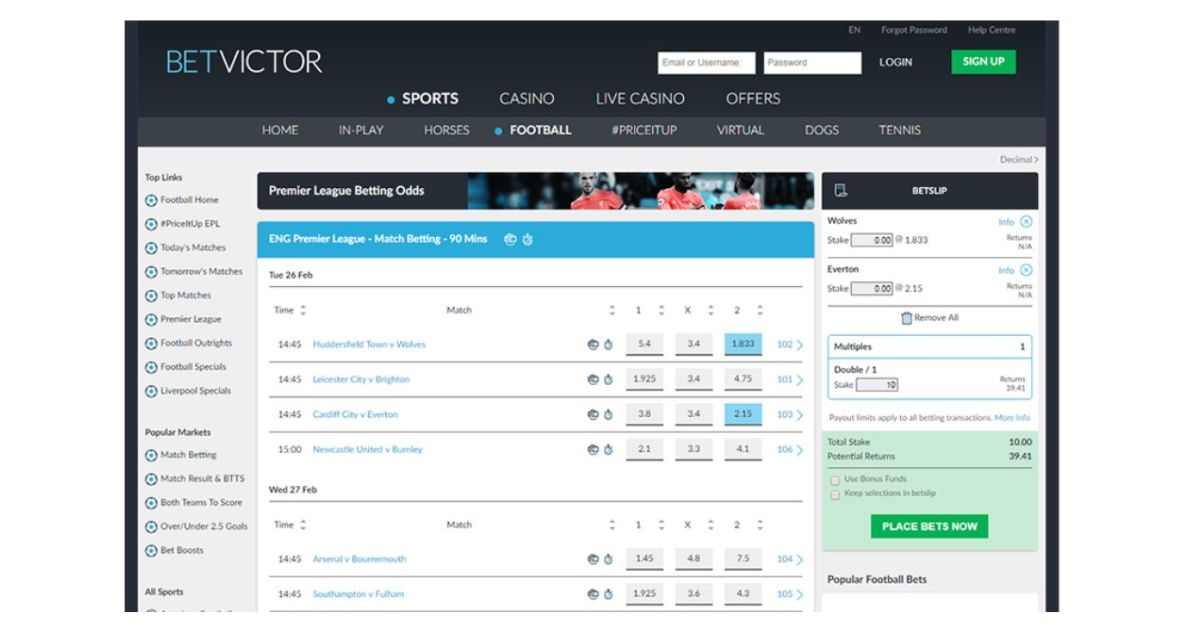Expand the 102 markets for Huddersfield v Wolves

pos(790,345)
